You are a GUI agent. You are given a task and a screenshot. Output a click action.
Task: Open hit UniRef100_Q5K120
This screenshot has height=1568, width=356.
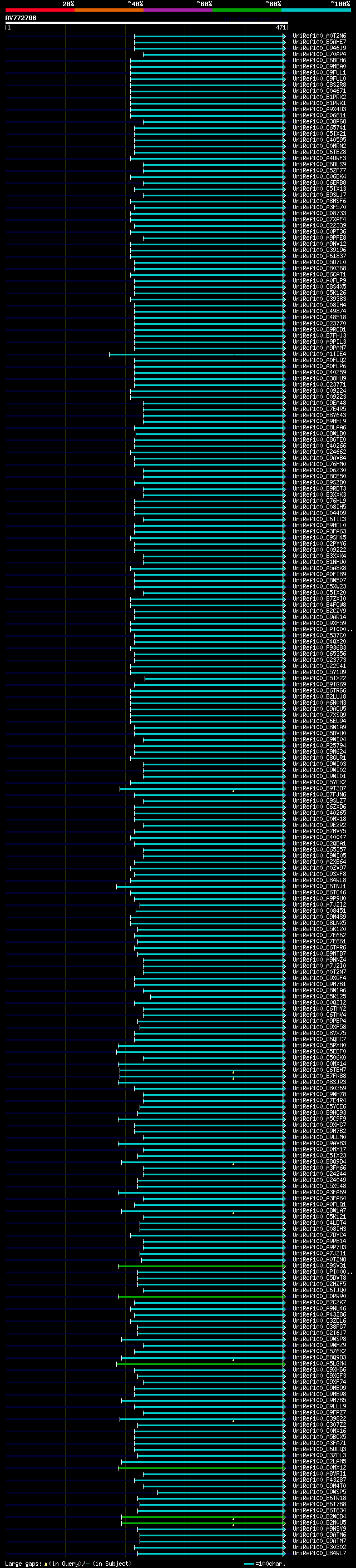pyautogui.click(x=319, y=929)
